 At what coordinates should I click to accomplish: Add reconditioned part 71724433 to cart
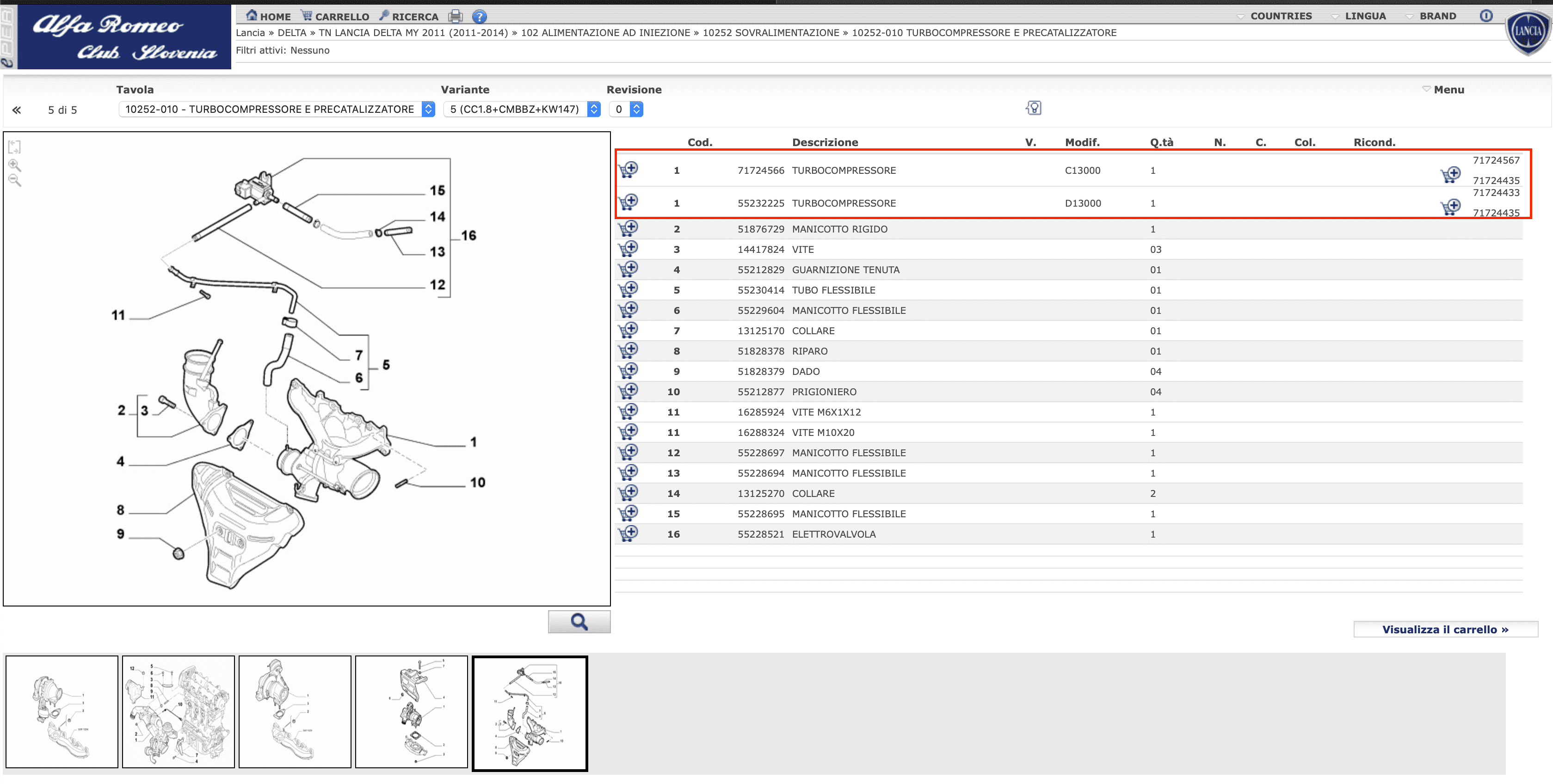point(1450,207)
